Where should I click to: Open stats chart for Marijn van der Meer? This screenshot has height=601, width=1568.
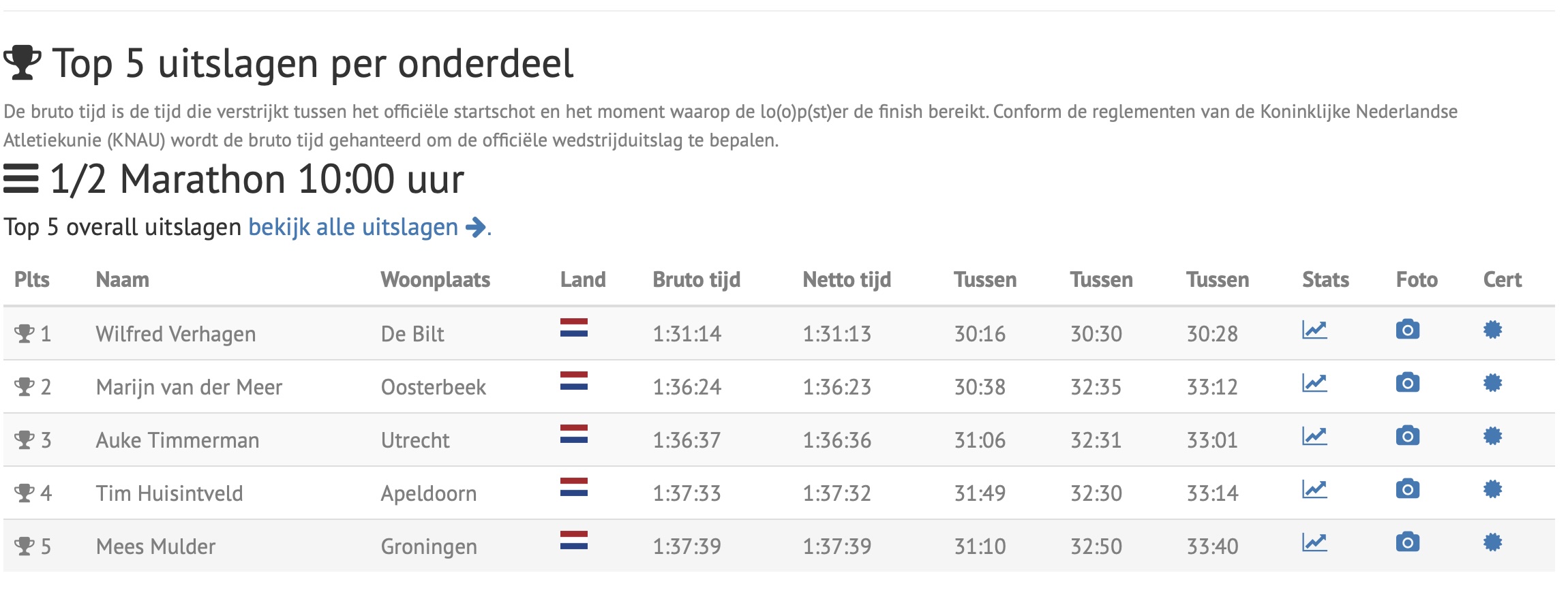click(x=1314, y=383)
